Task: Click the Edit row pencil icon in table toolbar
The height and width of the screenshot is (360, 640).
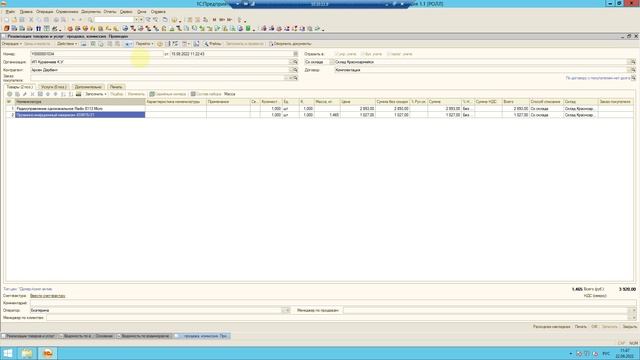Action: point(25,94)
